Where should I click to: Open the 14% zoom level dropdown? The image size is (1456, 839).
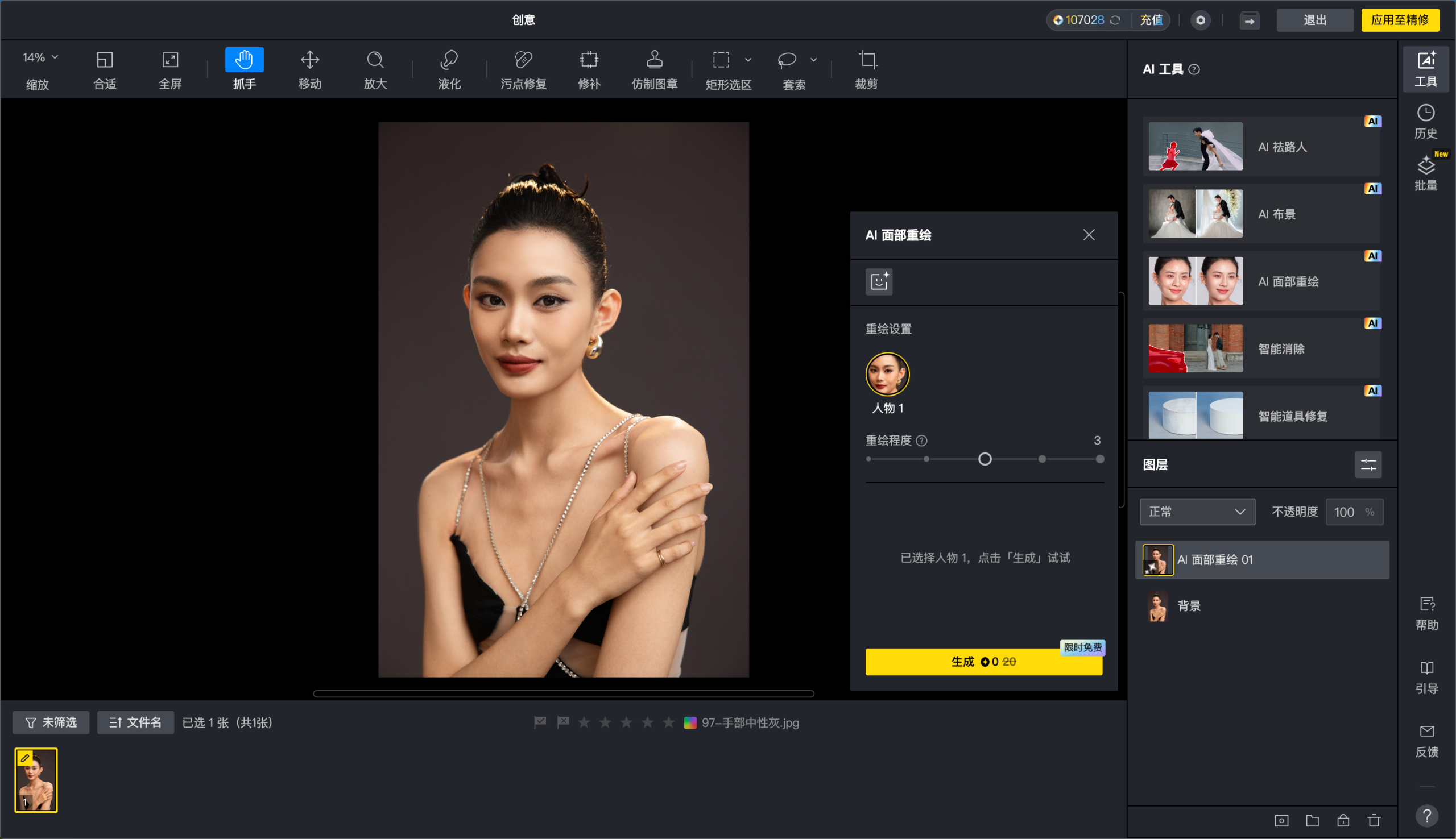pos(38,57)
